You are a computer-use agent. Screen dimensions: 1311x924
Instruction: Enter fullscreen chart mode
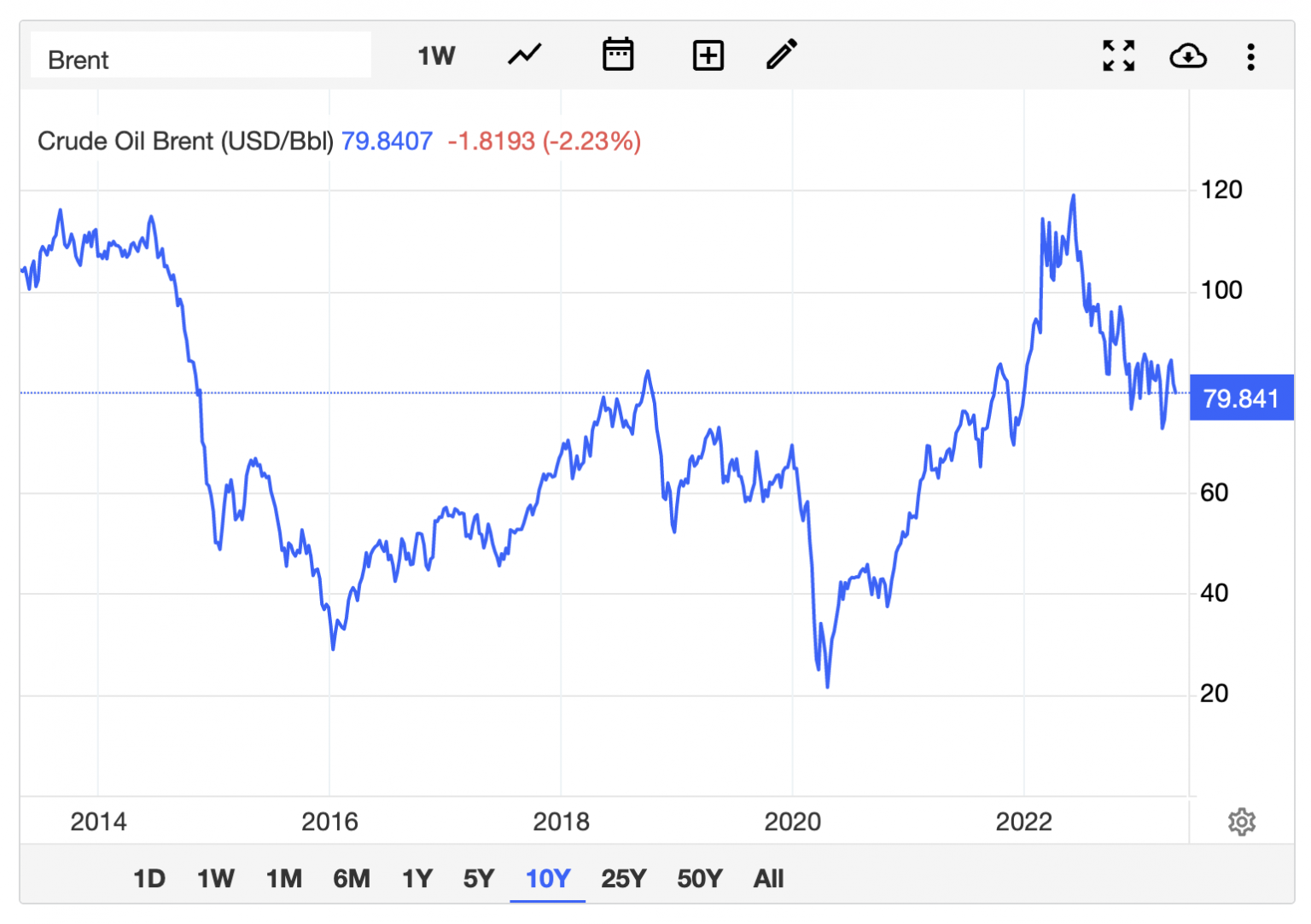click(1118, 55)
